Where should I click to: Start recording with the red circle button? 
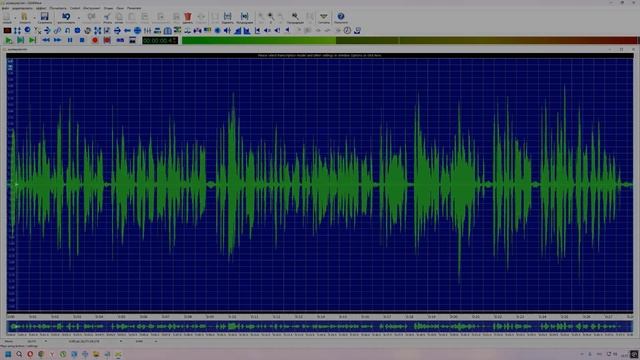95,40
